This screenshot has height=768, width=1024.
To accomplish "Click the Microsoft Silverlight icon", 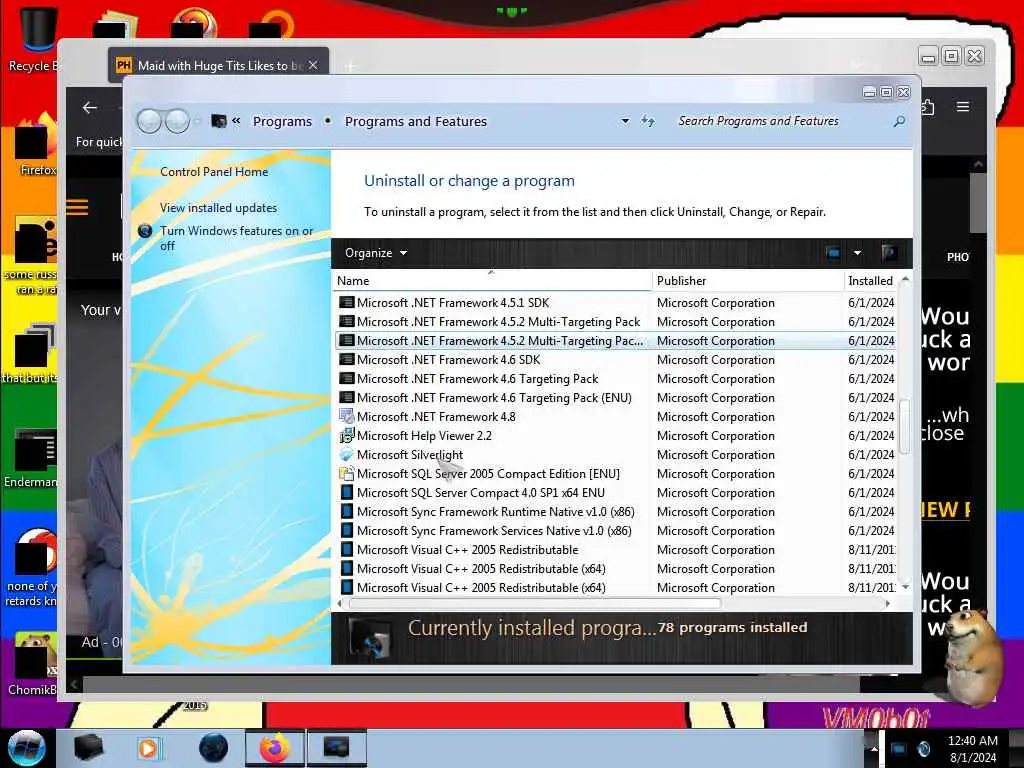I will (x=347, y=455).
